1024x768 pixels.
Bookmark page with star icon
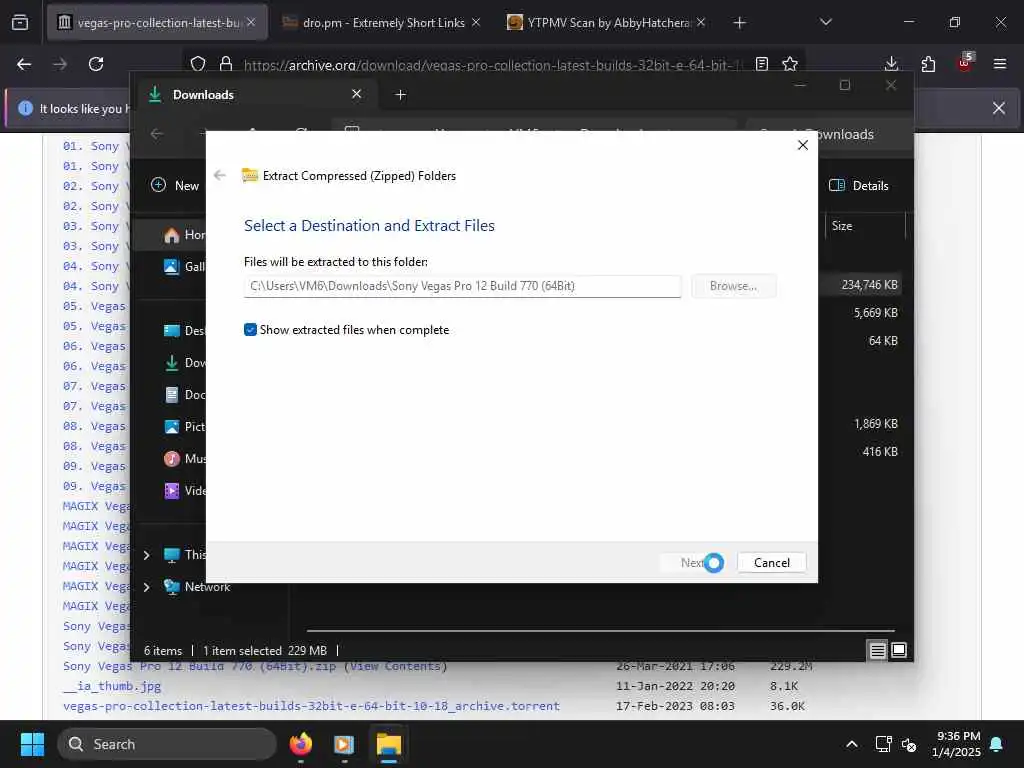pos(790,64)
